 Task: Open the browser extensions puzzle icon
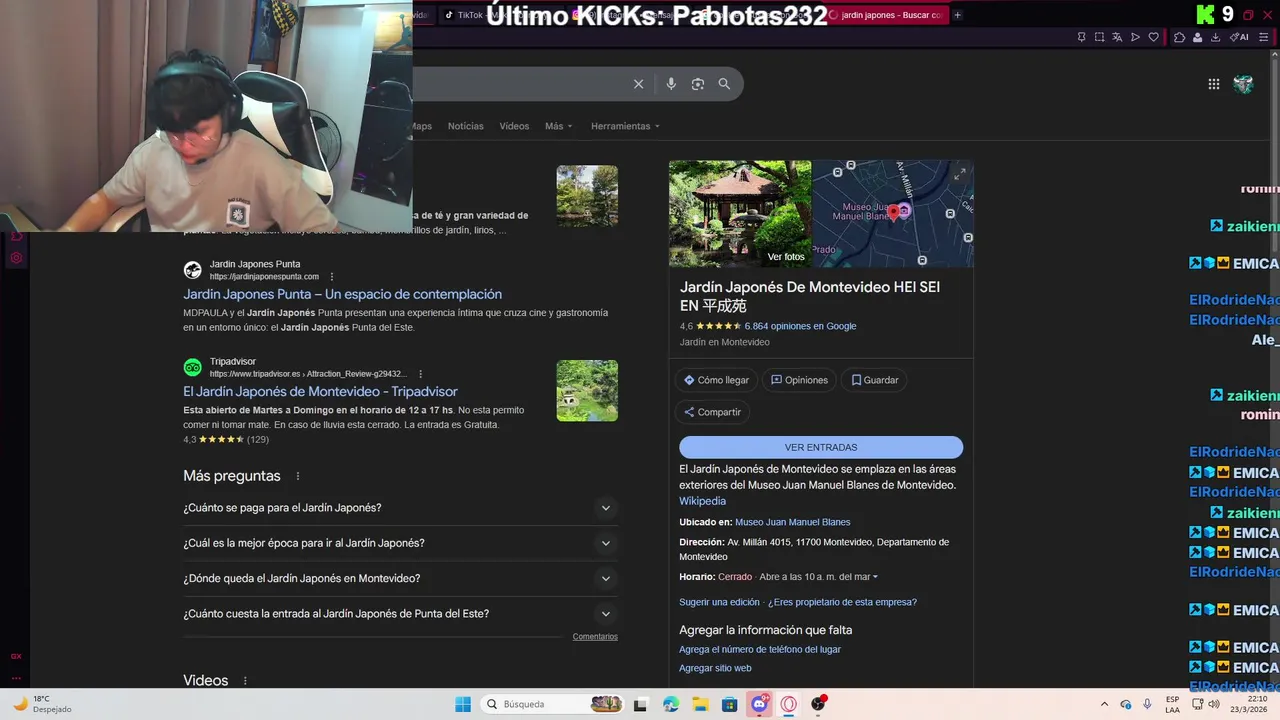pos(1179,37)
